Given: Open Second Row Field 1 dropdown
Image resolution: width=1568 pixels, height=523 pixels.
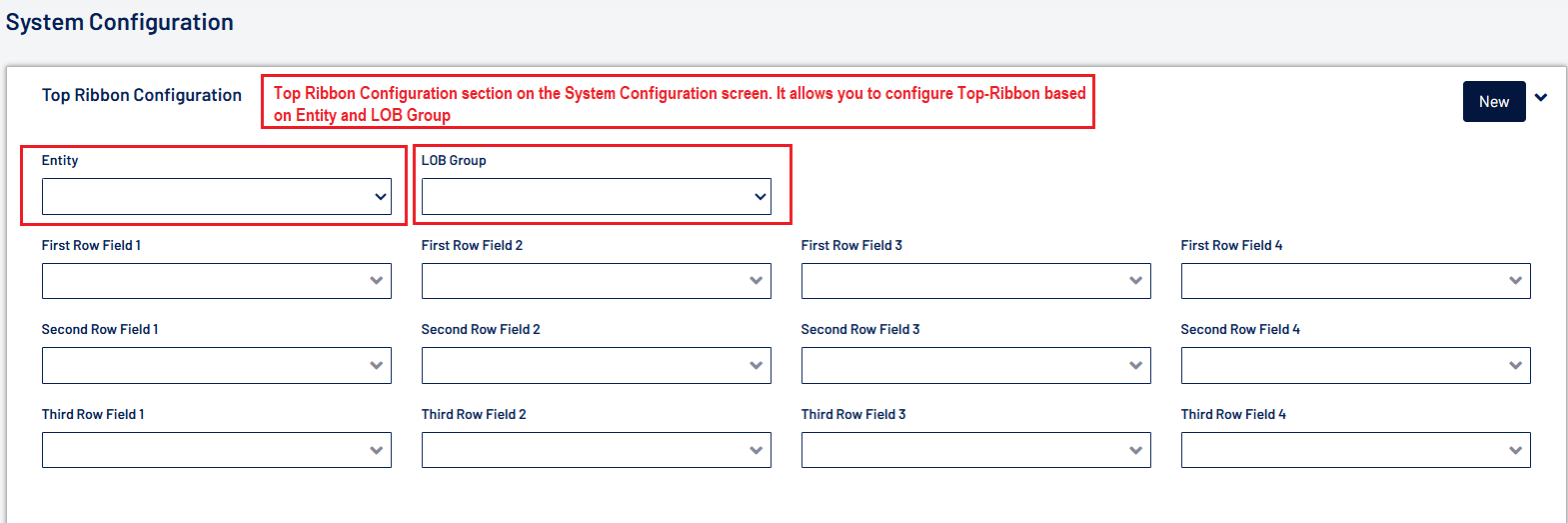Looking at the screenshot, I should click(216, 366).
